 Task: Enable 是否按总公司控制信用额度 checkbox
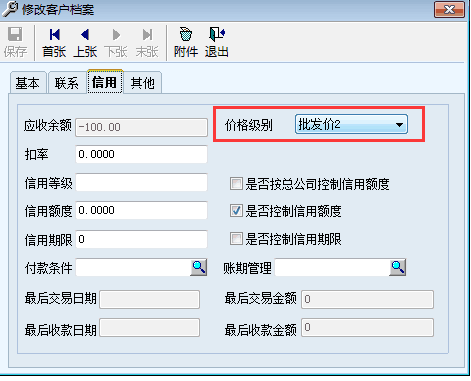pyautogui.click(x=236, y=184)
